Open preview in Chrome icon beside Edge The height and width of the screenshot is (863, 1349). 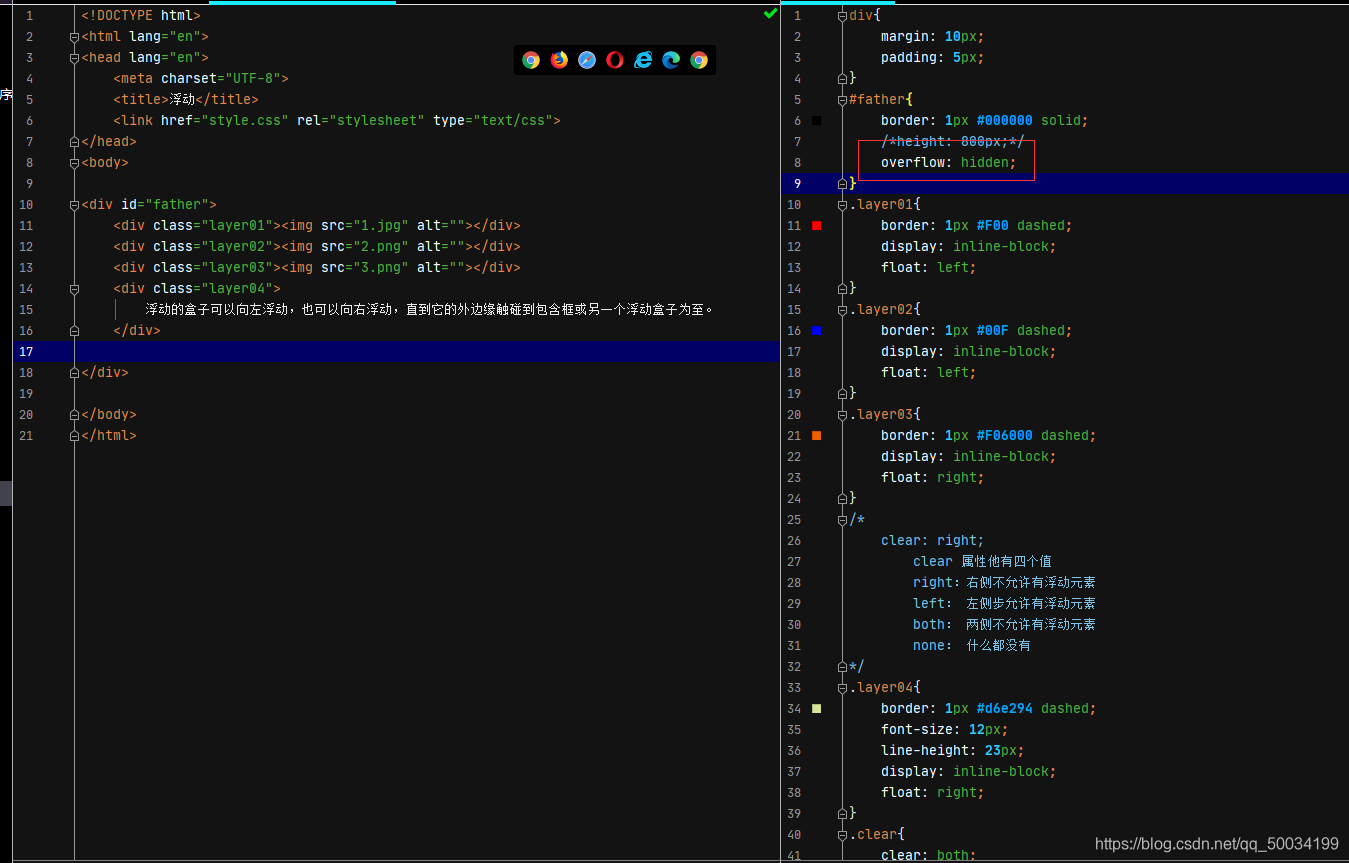(x=699, y=60)
